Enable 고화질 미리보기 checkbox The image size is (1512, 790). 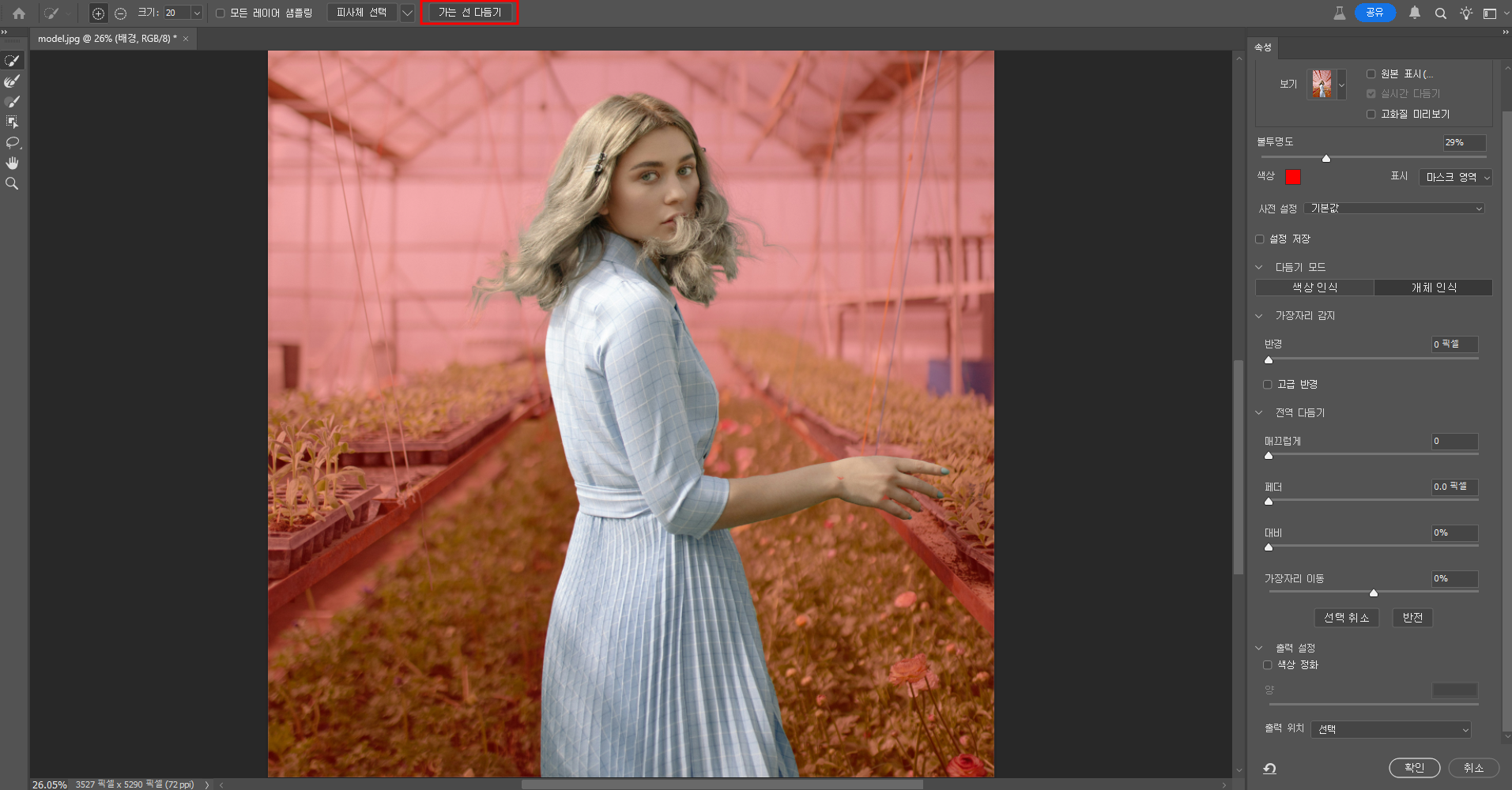(1371, 114)
